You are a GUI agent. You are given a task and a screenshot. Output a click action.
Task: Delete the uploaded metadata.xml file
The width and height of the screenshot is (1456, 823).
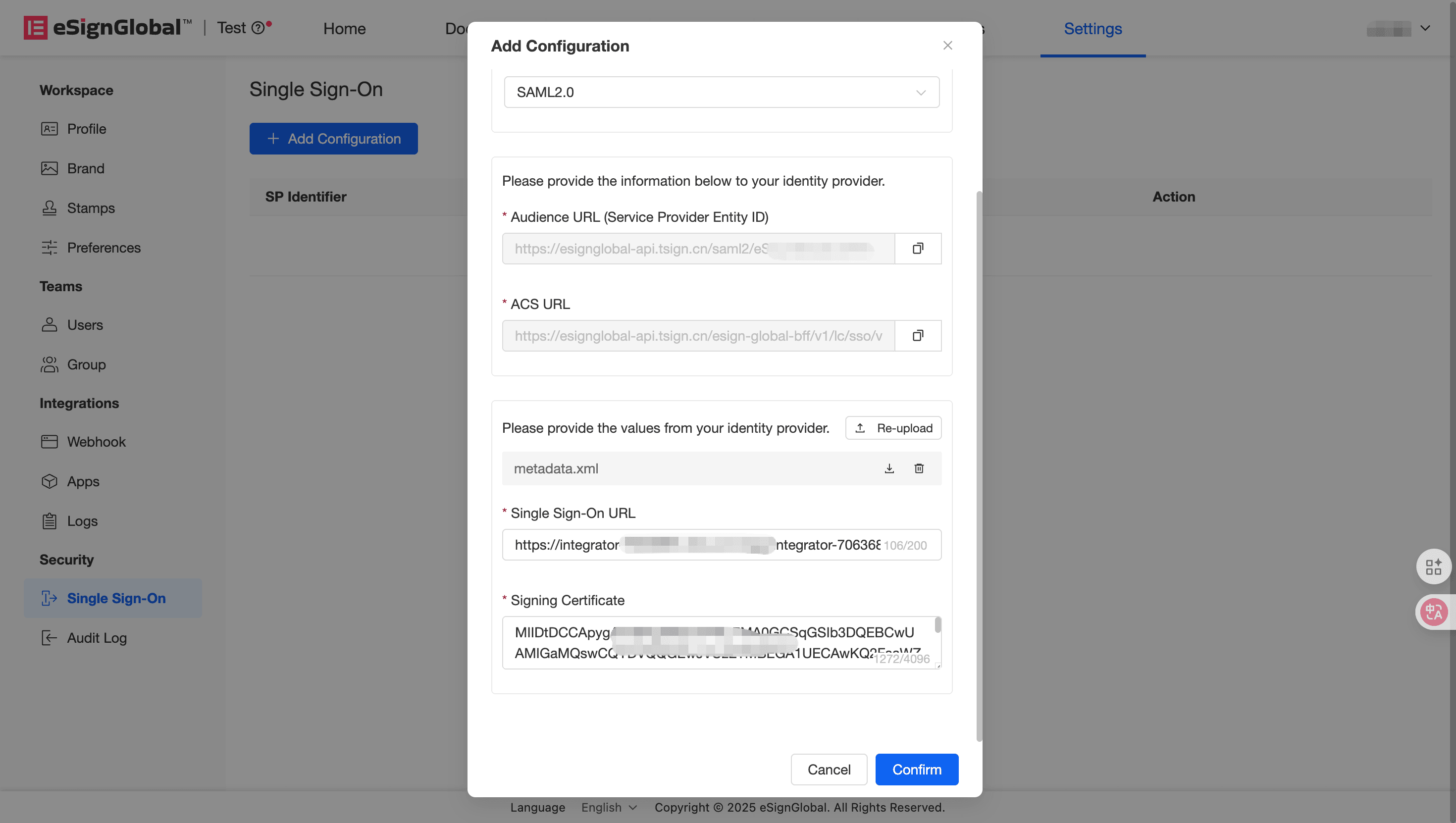click(x=919, y=468)
